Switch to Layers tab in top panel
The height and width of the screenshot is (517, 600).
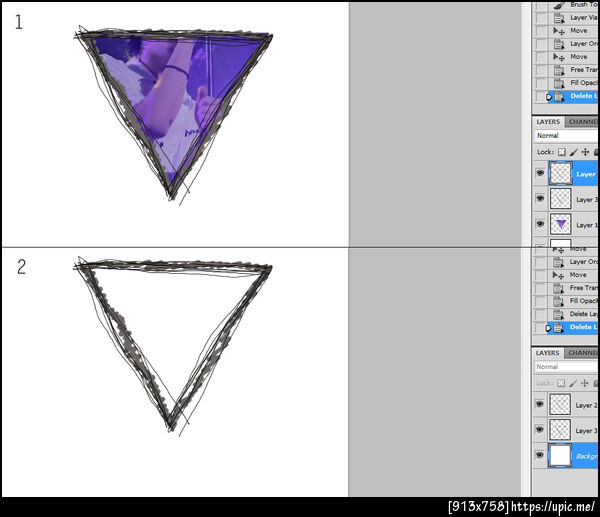(548, 122)
